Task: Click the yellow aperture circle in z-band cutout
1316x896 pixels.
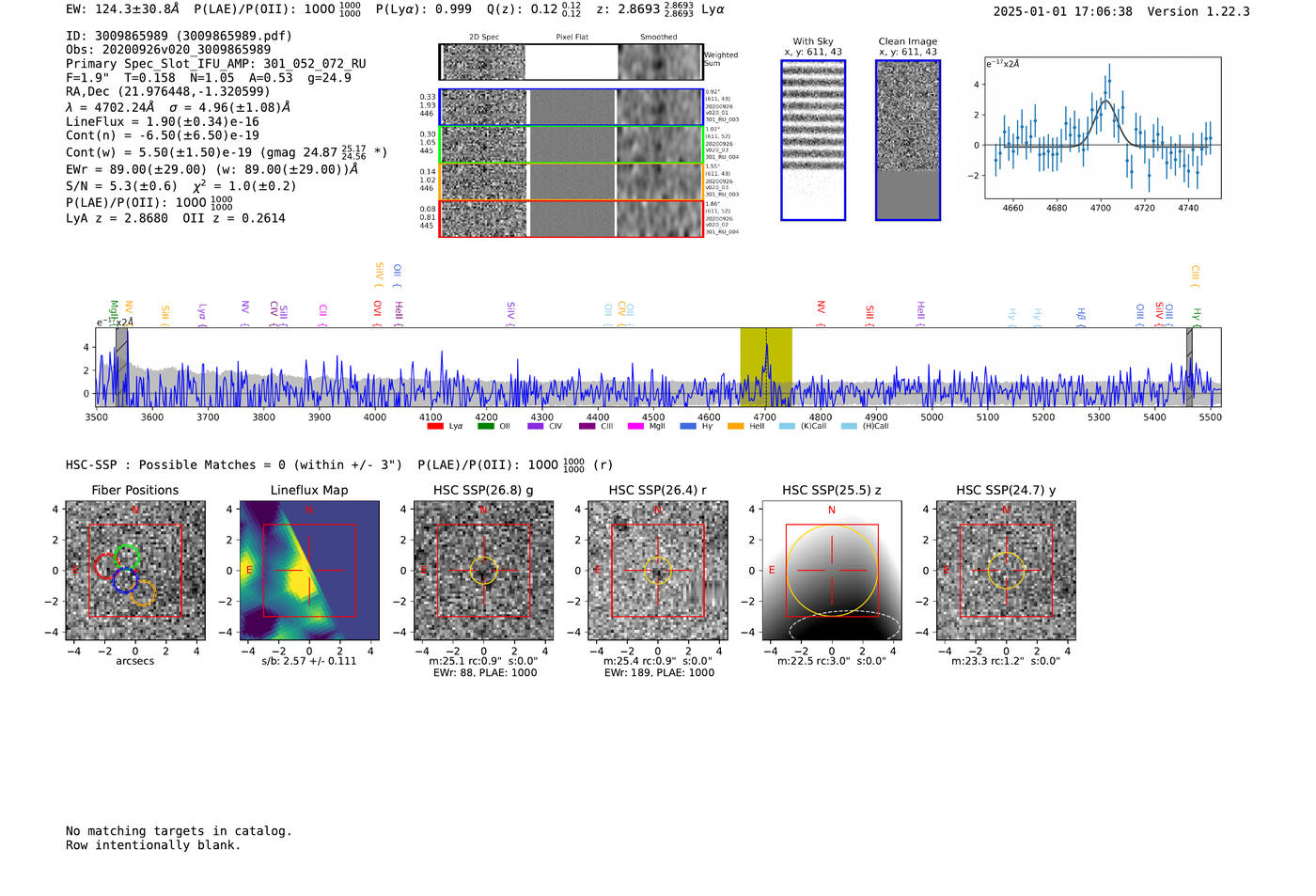Action: click(x=832, y=571)
